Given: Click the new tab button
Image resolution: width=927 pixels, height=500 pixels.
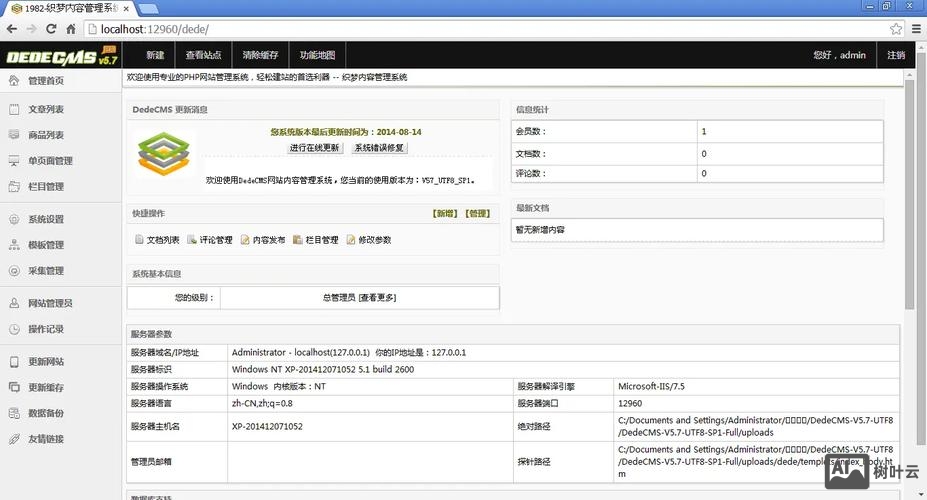Looking at the screenshot, I should (148, 9).
